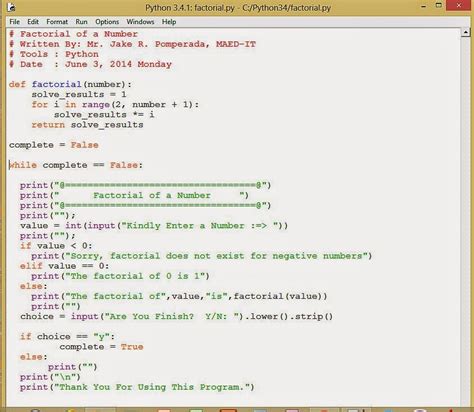
Task: Click the line 'def factorial(number):'
Action: pyautogui.click(x=70, y=84)
